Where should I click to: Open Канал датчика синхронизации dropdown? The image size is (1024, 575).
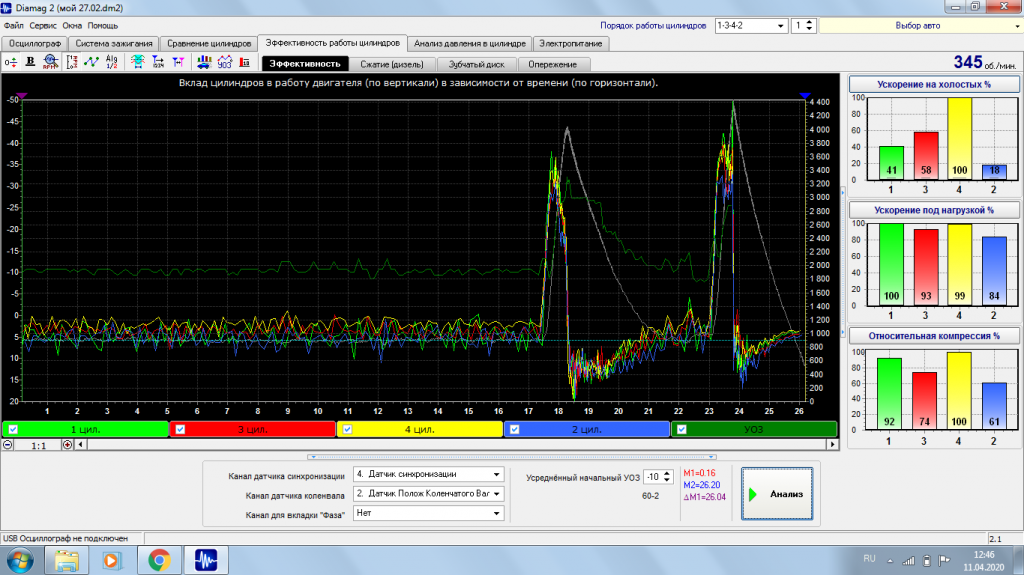[x=428, y=474]
